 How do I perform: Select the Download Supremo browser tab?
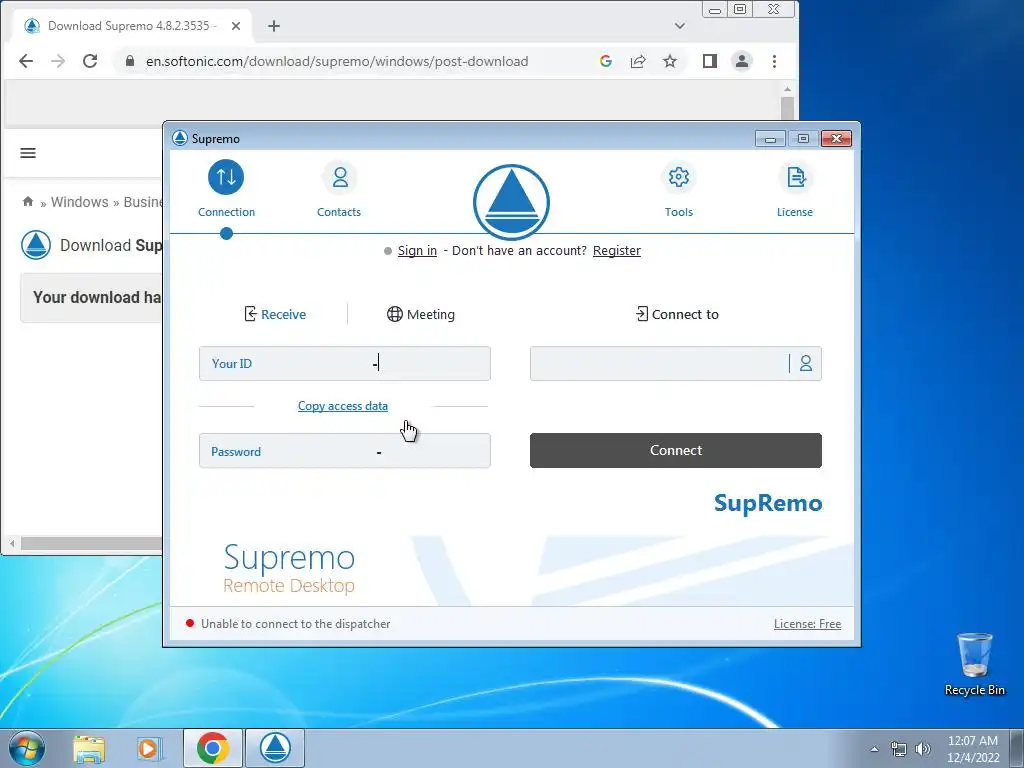coord(132,26)
